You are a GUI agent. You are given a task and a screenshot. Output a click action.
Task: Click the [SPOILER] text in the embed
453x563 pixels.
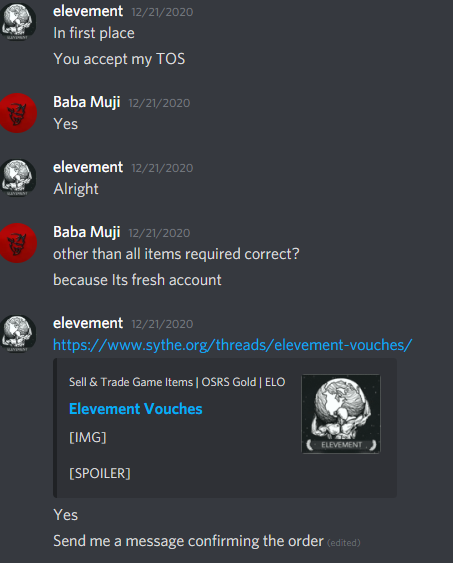tap(100, 473)
